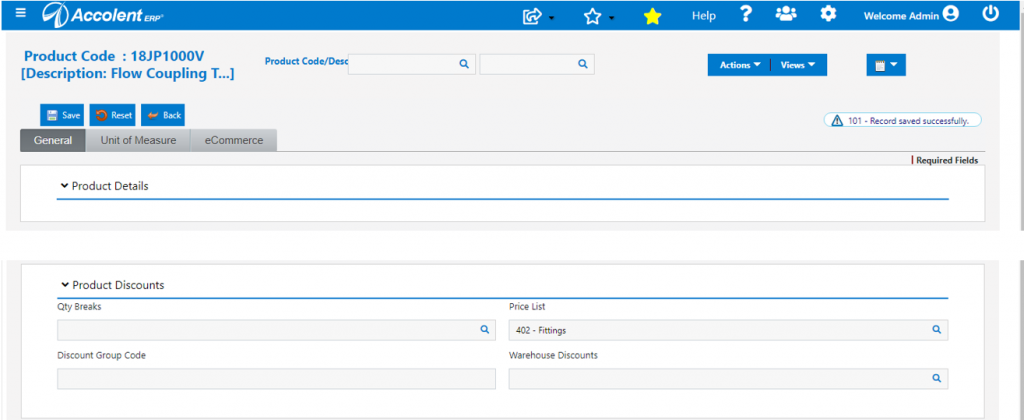Click the Required Fields legend text
Image resolution: width=1024 pixels, height=420 pixels.
click(x=947, y=160)
